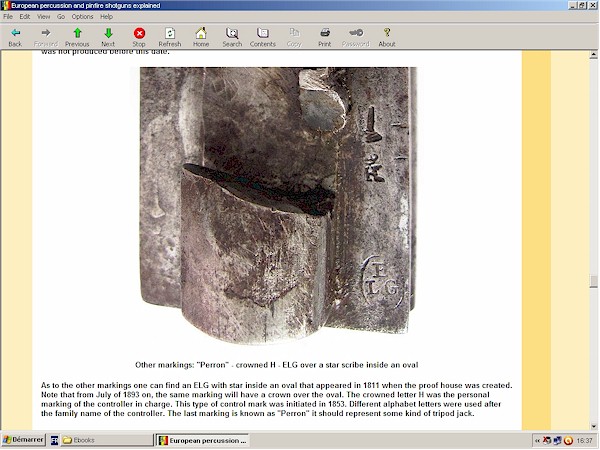
Task: Click the Démarrer start button
Action: point(23,440)
